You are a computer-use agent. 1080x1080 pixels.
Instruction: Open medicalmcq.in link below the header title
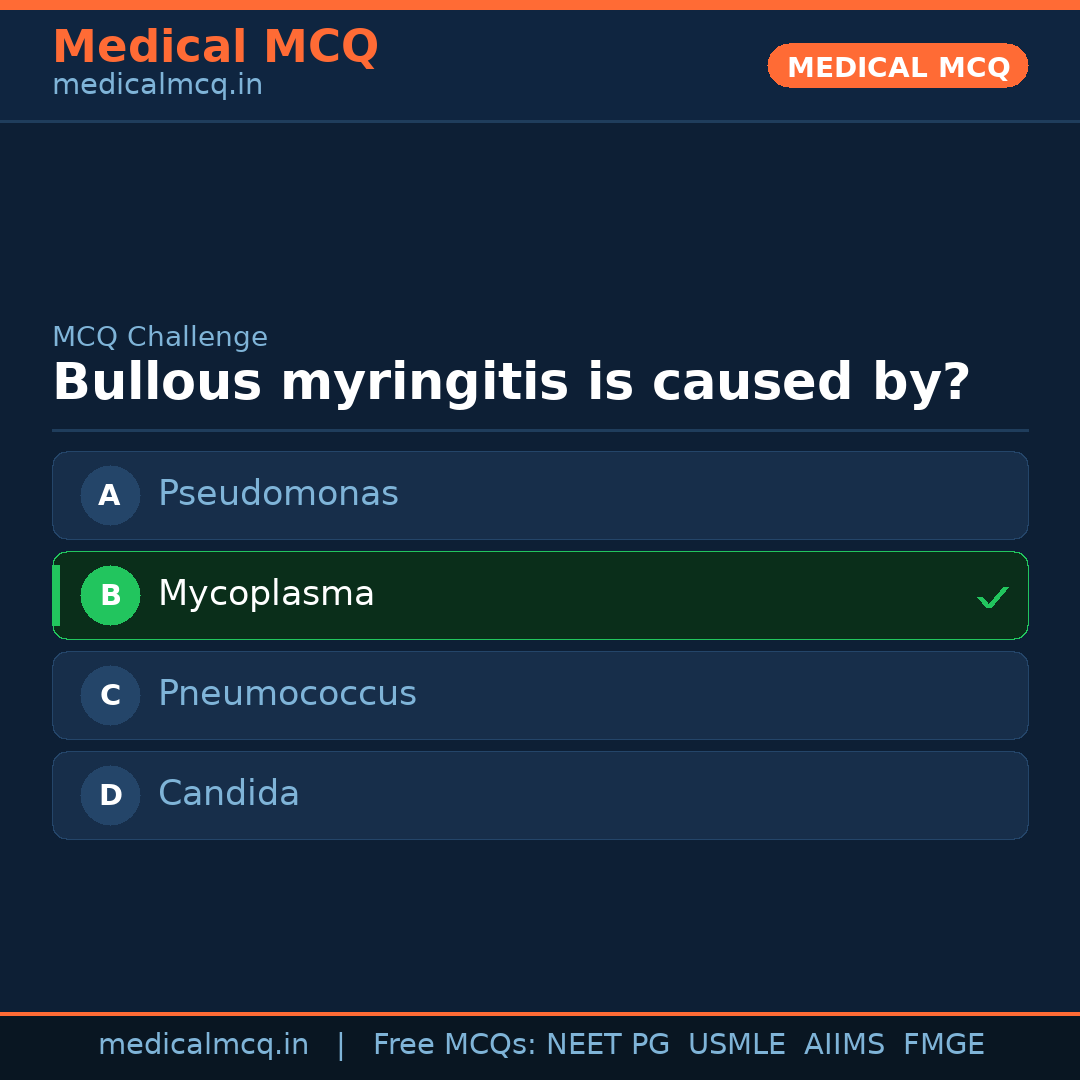tap(157, 86)
